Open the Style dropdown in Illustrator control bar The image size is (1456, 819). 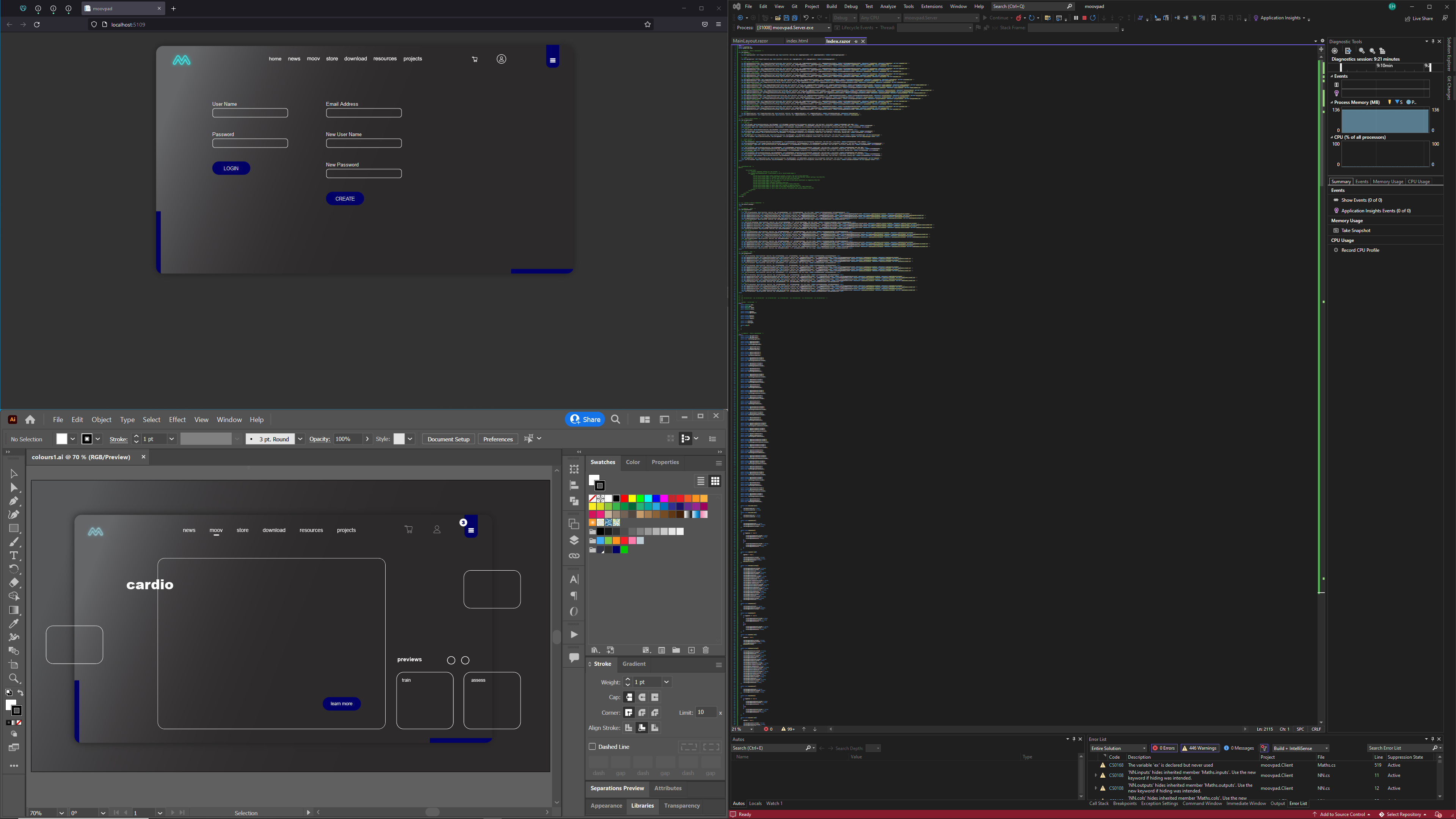[x=410, y=439]
